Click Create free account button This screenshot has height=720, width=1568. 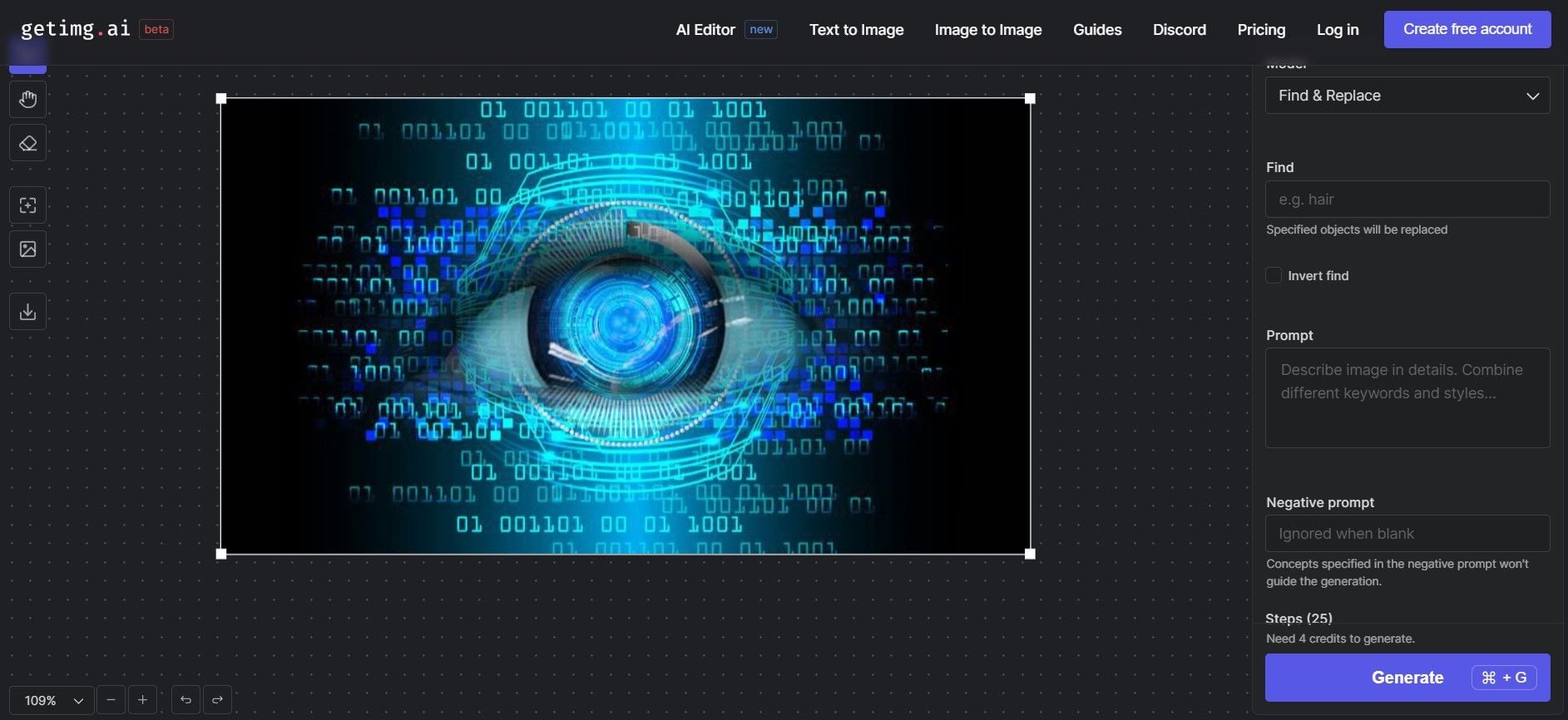tap(1467, 29)
